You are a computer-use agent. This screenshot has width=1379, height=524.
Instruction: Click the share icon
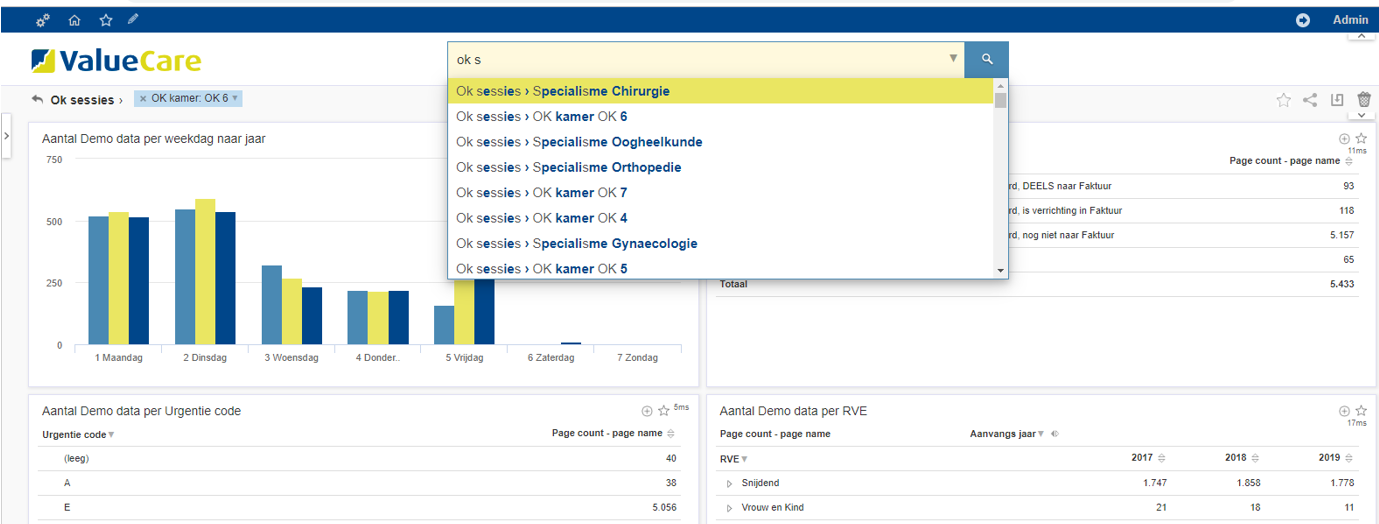pyautogui.click(x=1310, y=99)
